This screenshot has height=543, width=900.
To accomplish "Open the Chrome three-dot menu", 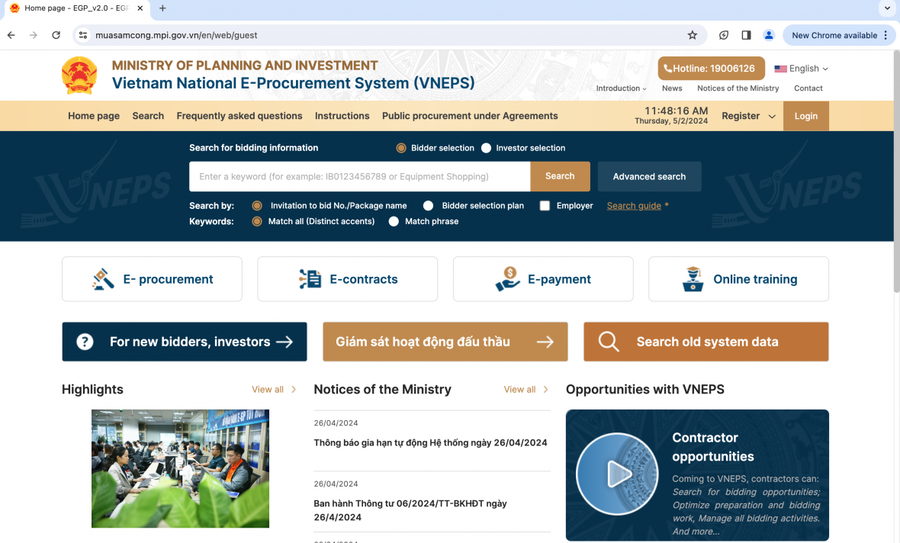I will pyautogui.click(x=886, y=35).
